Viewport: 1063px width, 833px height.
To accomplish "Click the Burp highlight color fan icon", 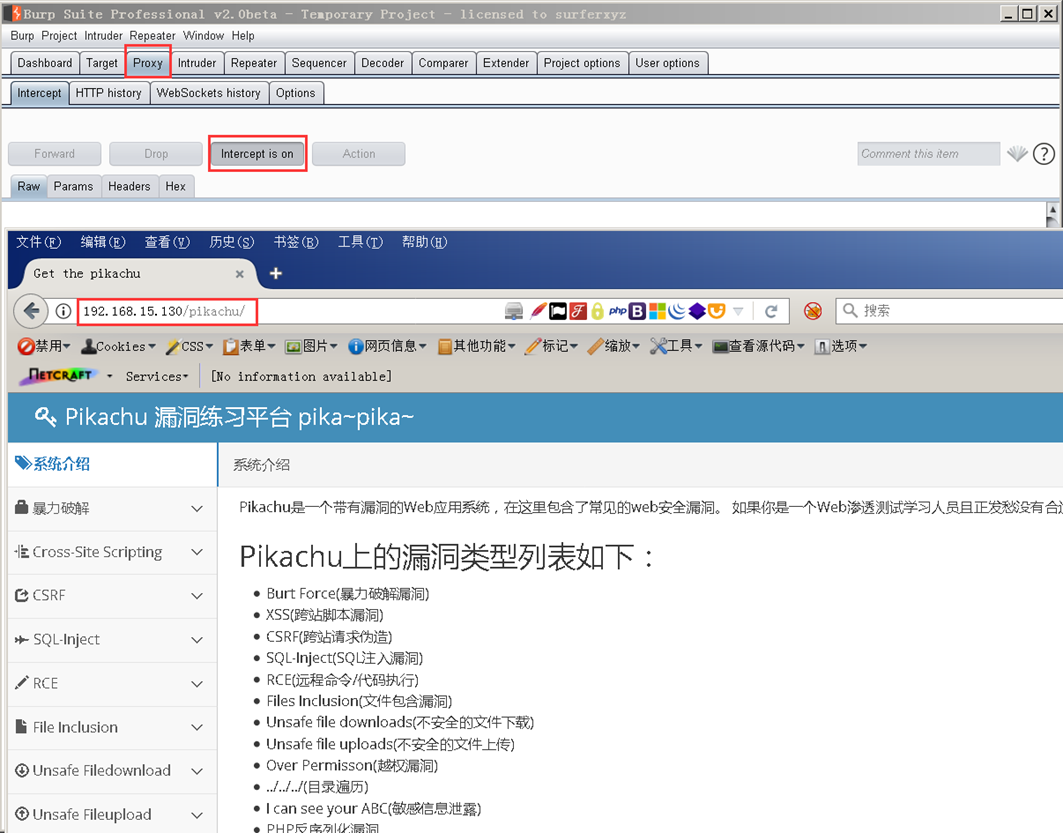I will [x=1017, y=154].
